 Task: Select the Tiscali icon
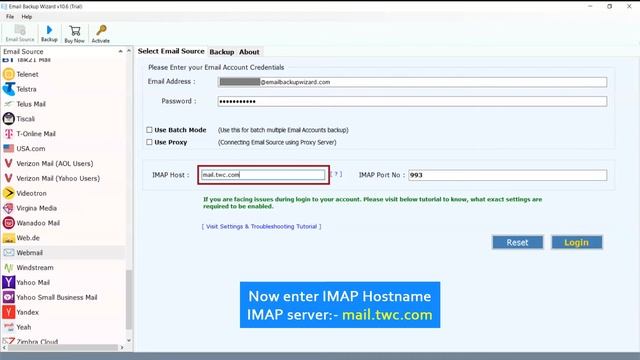click(x=9, y=119)
